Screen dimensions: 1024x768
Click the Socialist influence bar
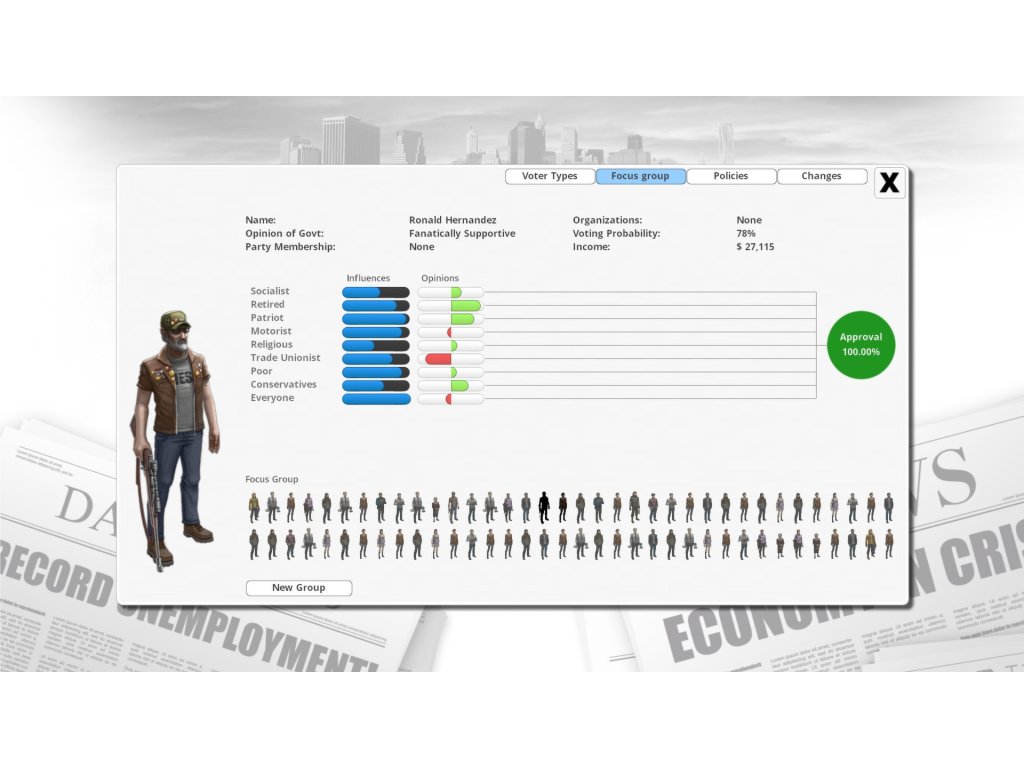coord(376,293)
